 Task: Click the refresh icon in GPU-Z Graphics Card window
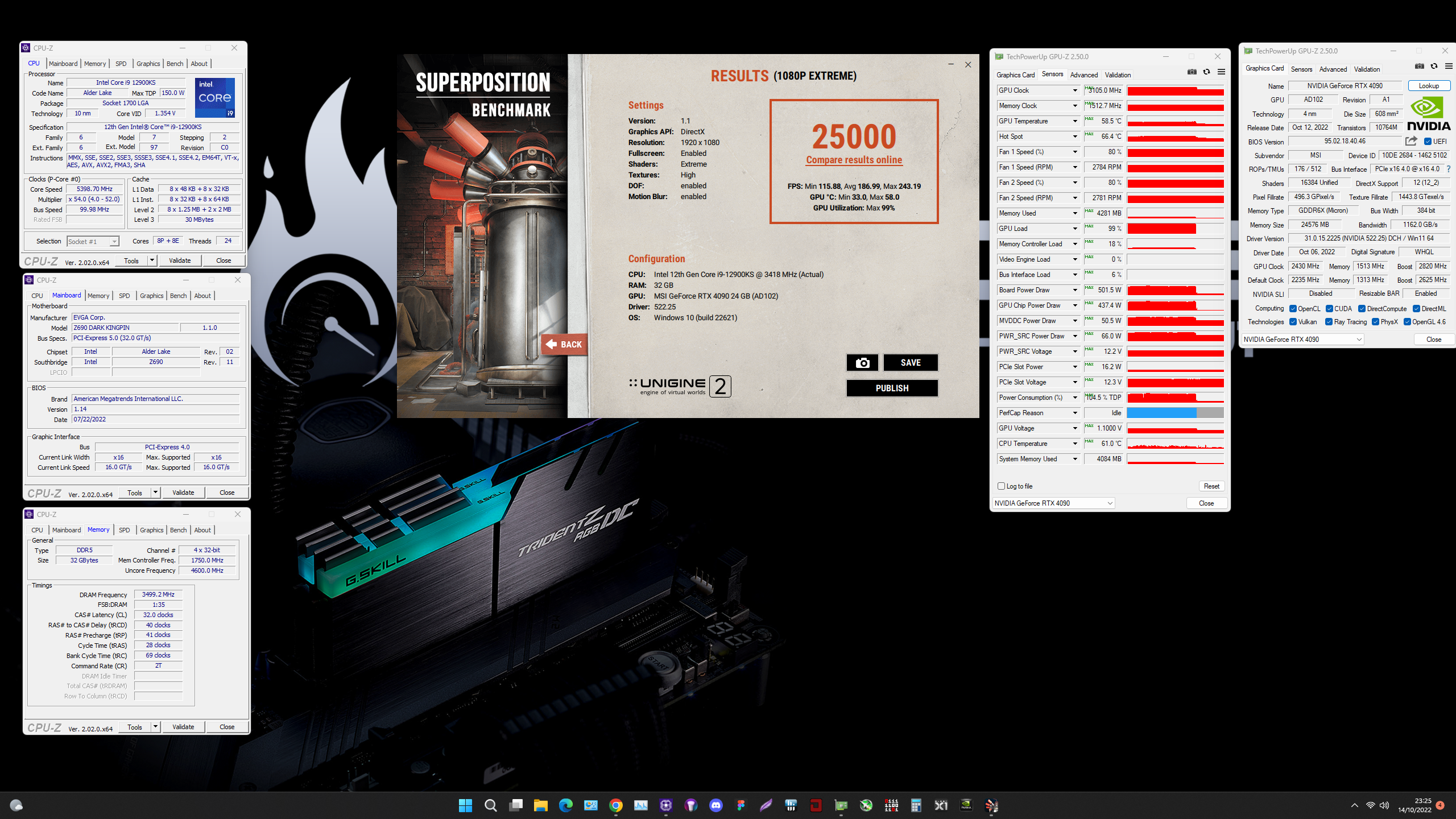tap(1434, 66)
